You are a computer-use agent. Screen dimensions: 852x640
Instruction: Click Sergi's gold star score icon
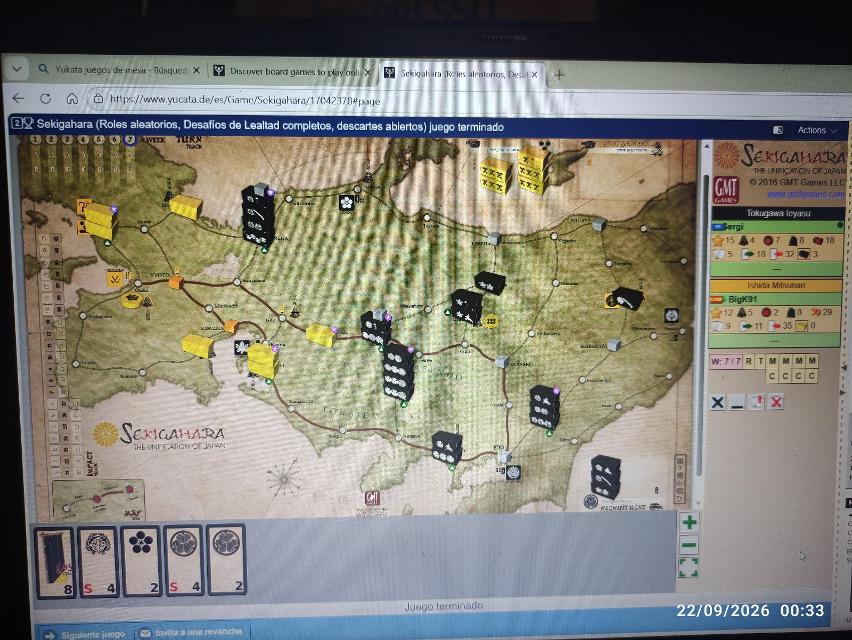click(718, 240)
